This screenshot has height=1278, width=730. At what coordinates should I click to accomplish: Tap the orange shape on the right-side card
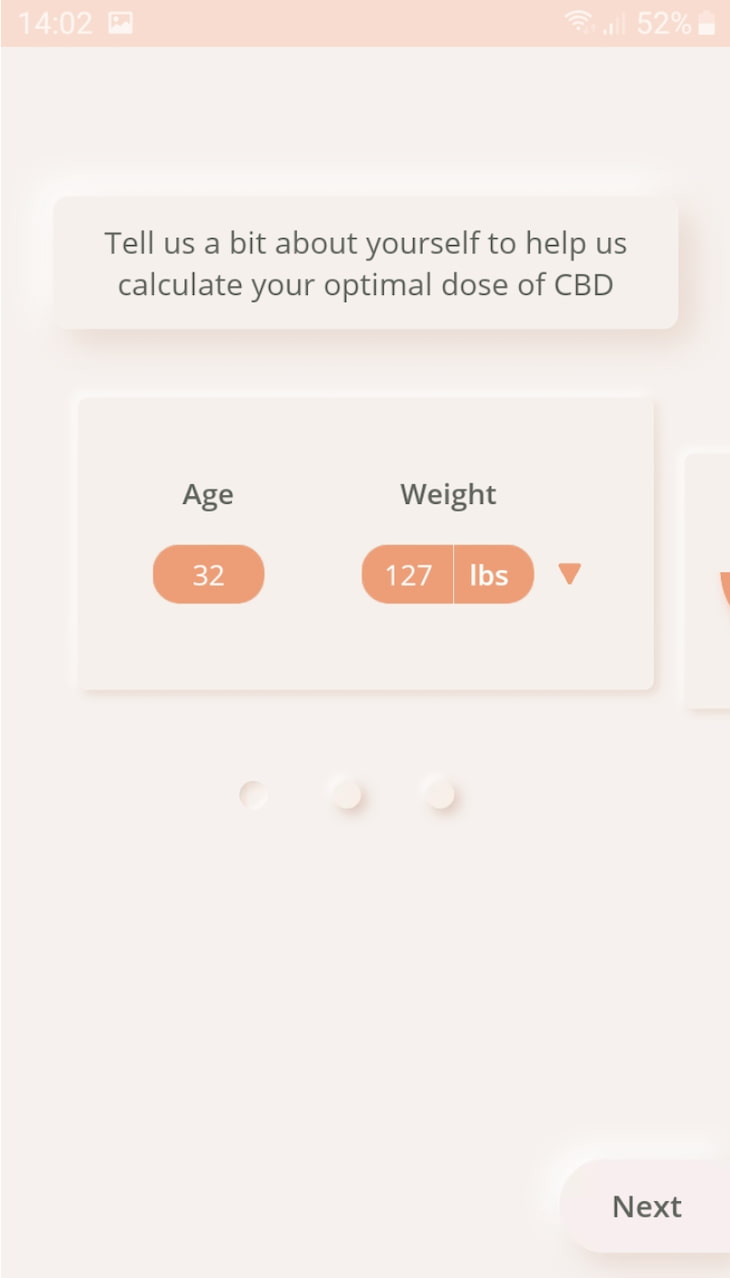pos(724,590)
